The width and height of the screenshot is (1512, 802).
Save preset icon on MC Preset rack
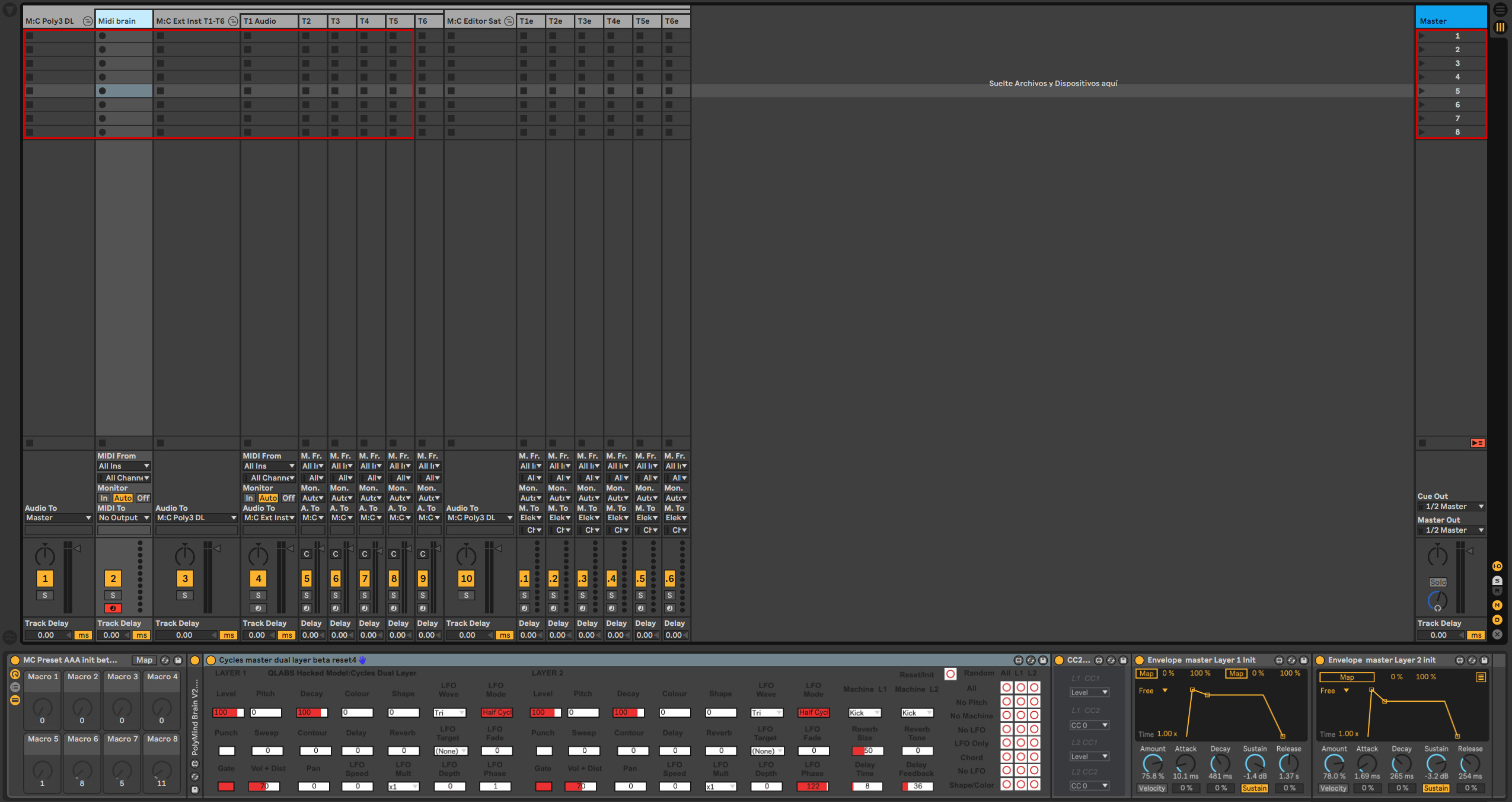coord(178,660)
